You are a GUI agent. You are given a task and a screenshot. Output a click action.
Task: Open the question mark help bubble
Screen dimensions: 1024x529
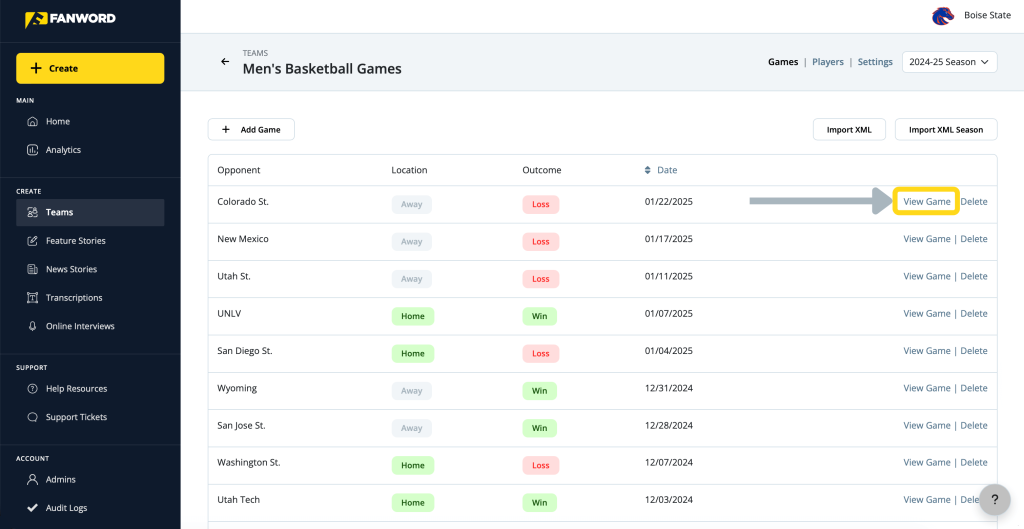995,500
